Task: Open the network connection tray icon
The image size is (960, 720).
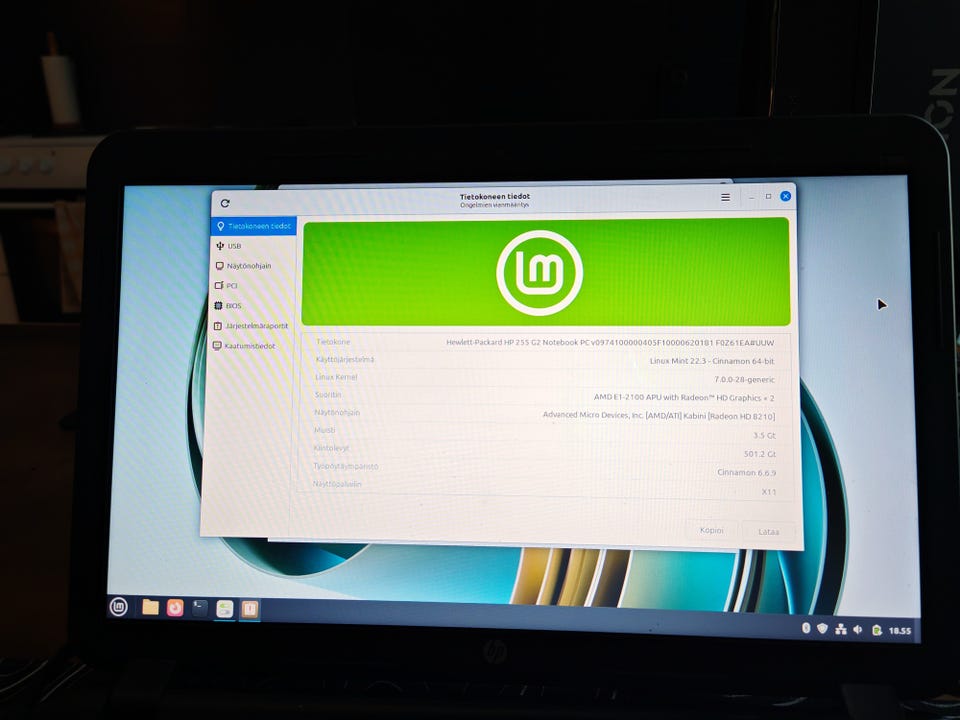Action: pyautogui.click(x=841, y=629)
